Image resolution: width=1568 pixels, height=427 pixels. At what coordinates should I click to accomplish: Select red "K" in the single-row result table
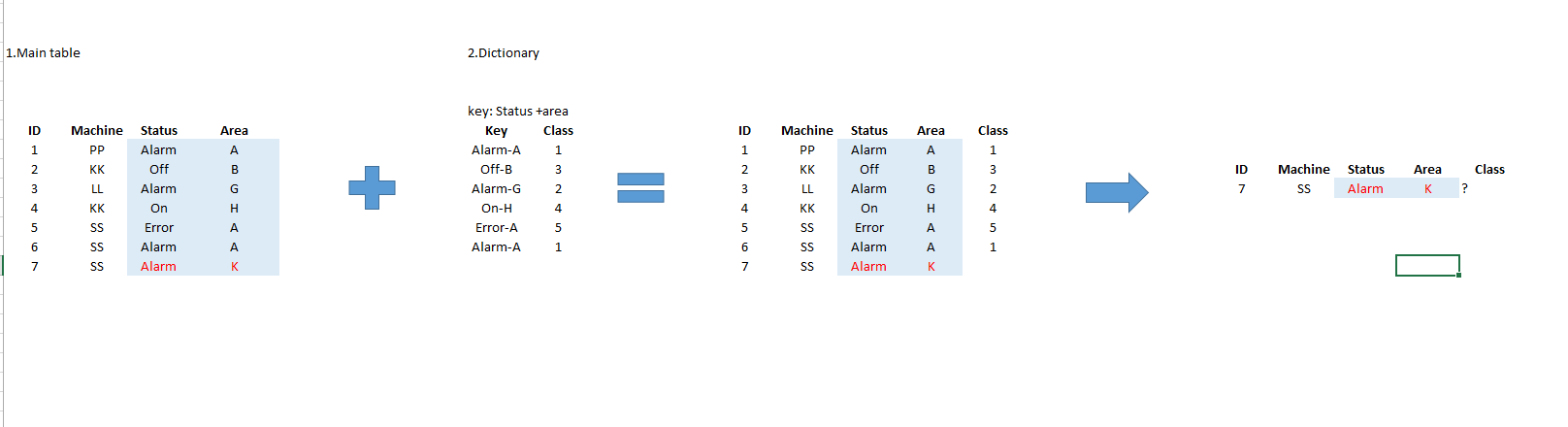(x=1427, y=189)
